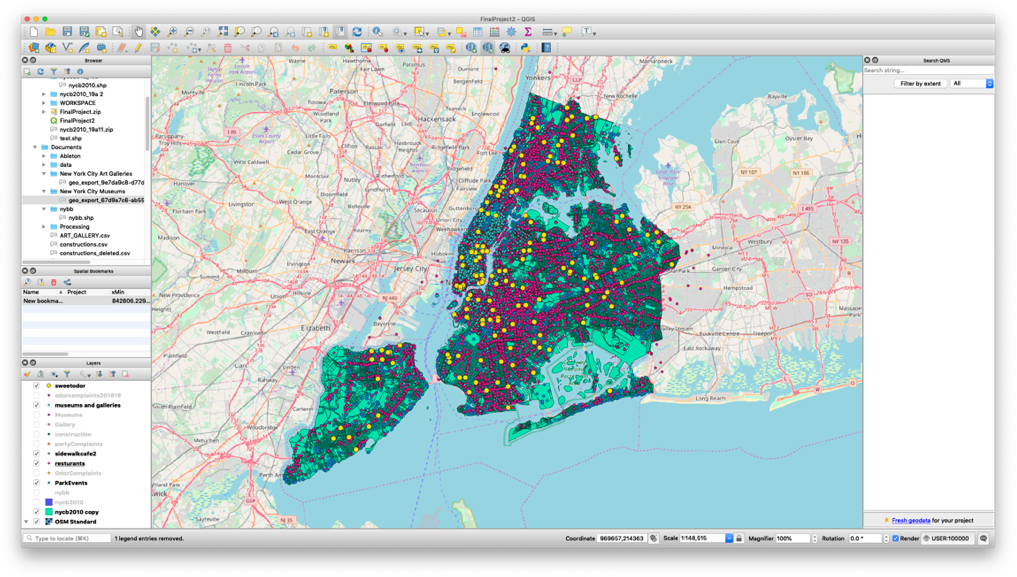Hide the sweetodor layer
1017x577 pixels.
[36, 386]
